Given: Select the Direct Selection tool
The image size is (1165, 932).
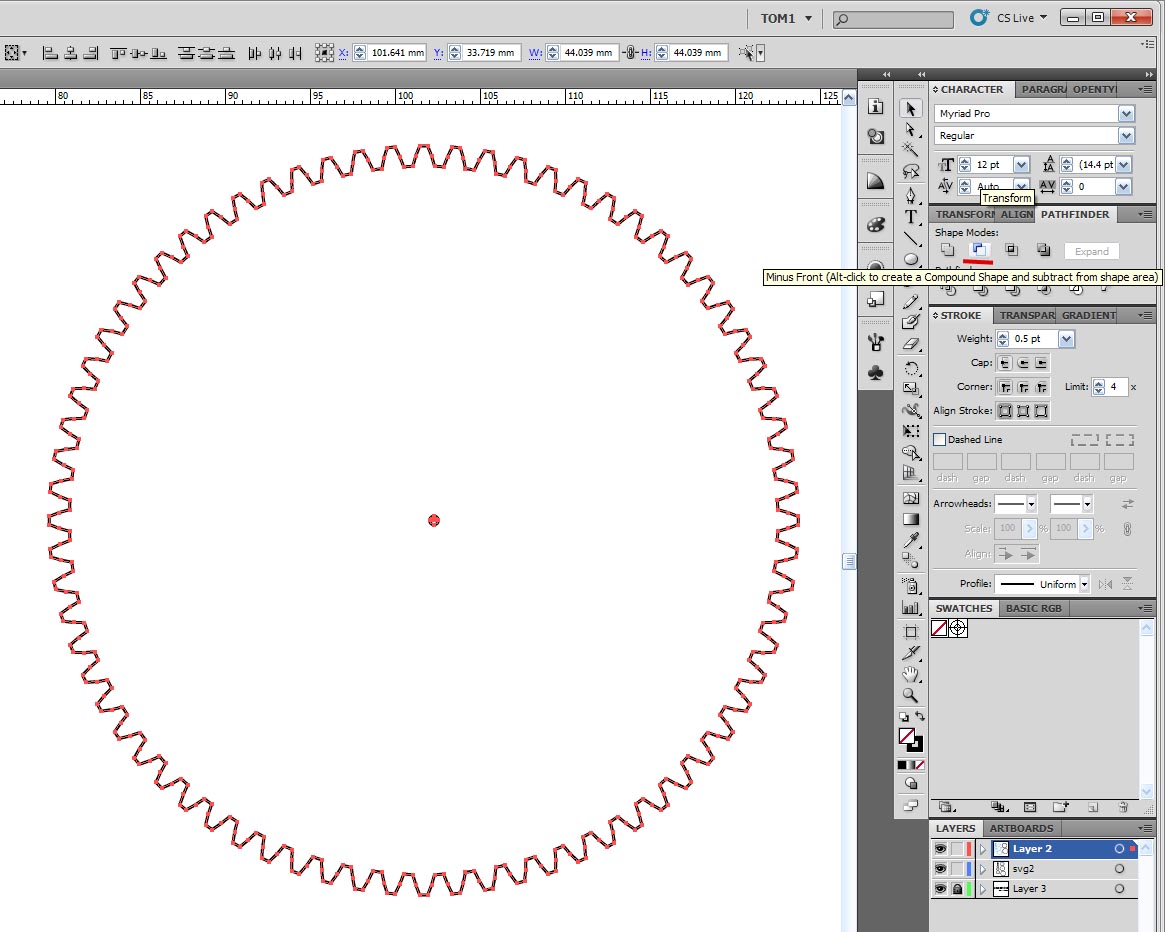Looking at the screenshot, I should (910, 129).
